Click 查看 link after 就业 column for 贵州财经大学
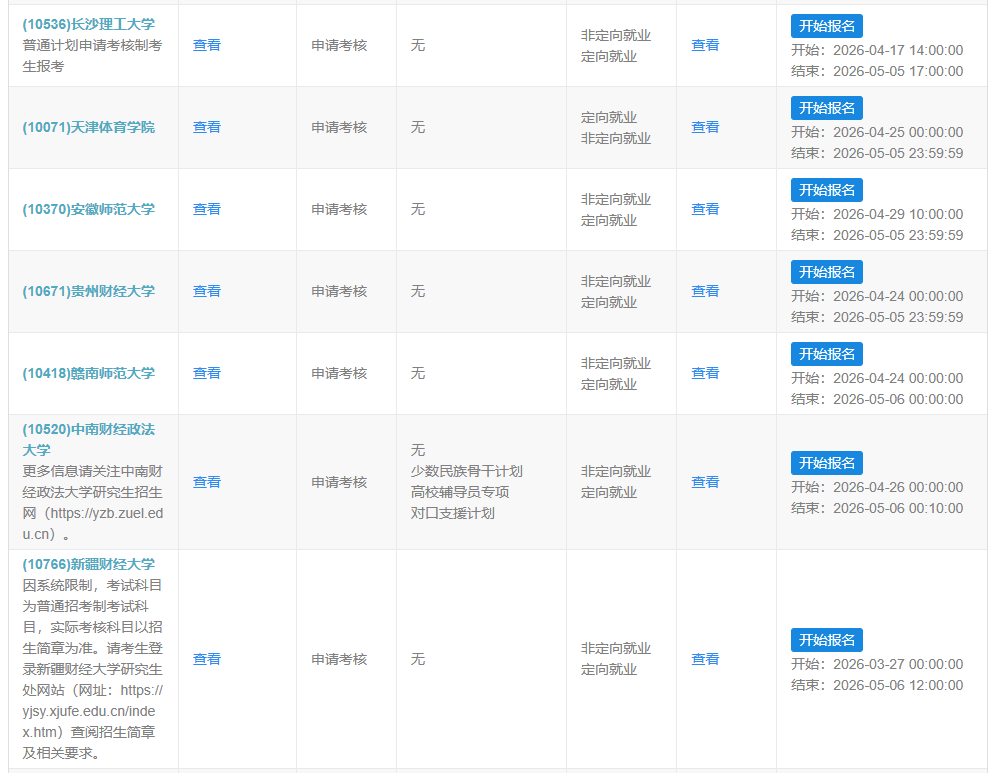The image size is (996, 773). pyautogui.click(x=705, y=291)
